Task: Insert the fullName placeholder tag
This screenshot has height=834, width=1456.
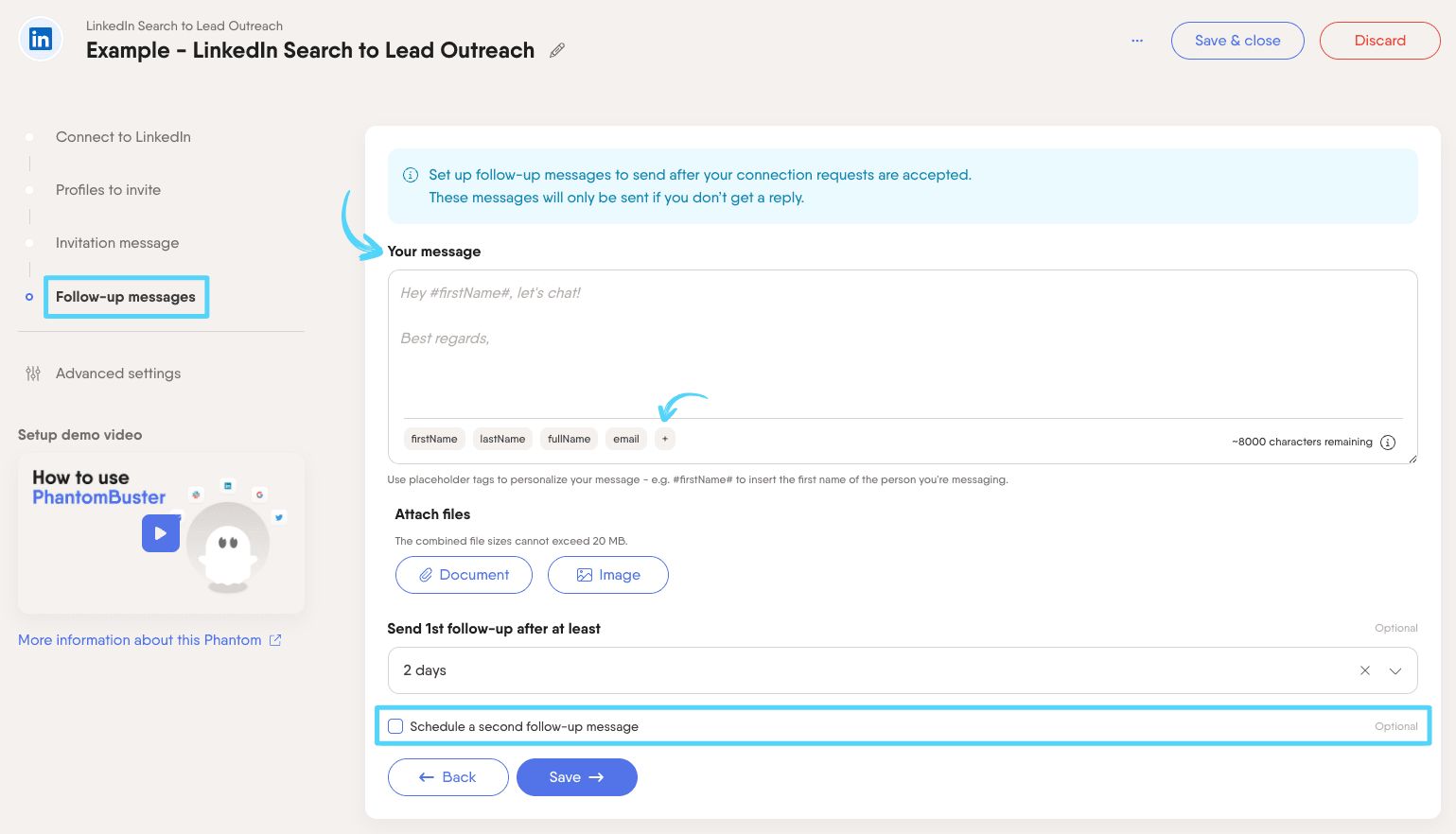Action: pyautogui.click(x=569, y=439)
